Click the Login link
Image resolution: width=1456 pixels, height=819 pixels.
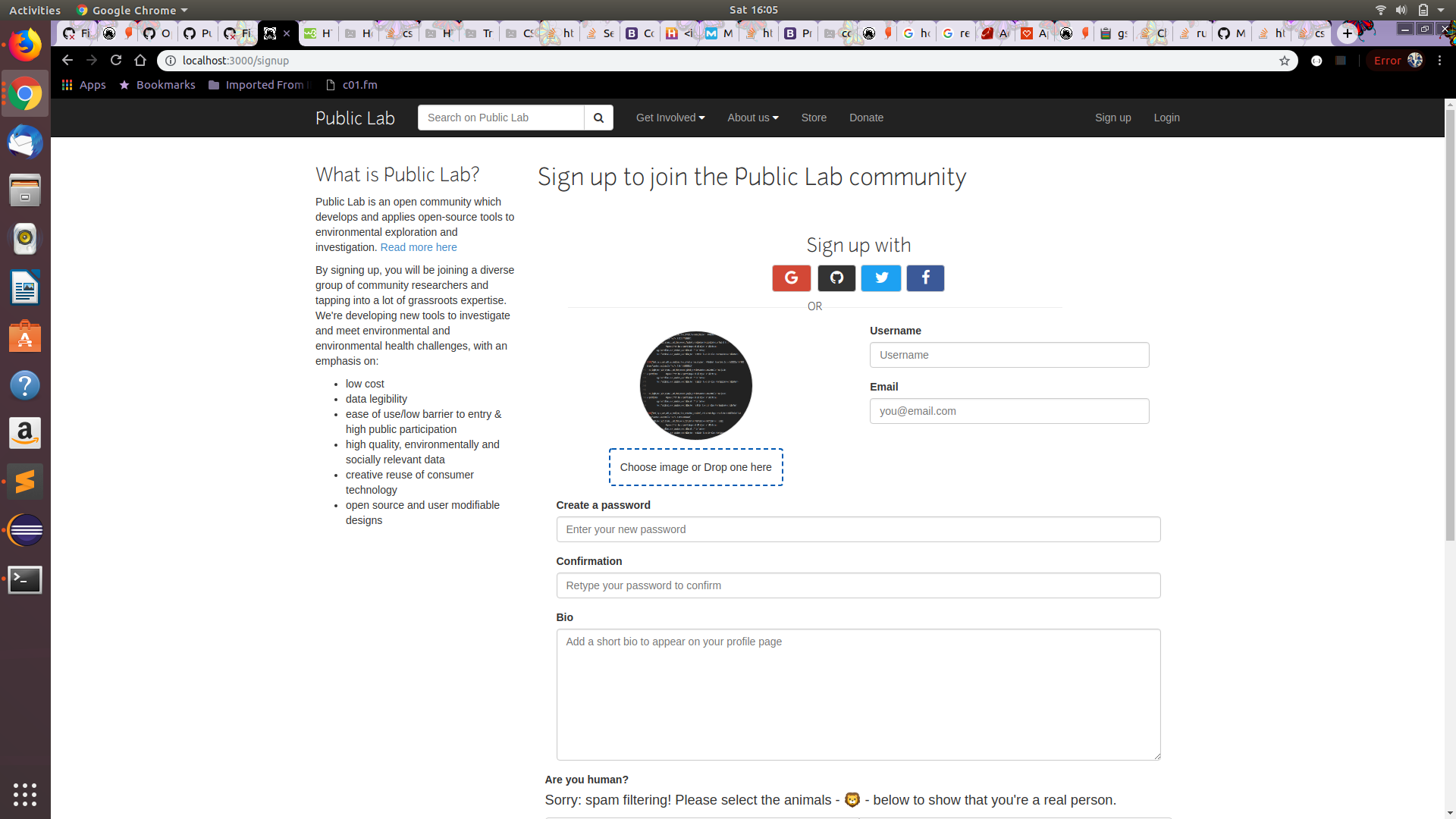pos(1166,118)
